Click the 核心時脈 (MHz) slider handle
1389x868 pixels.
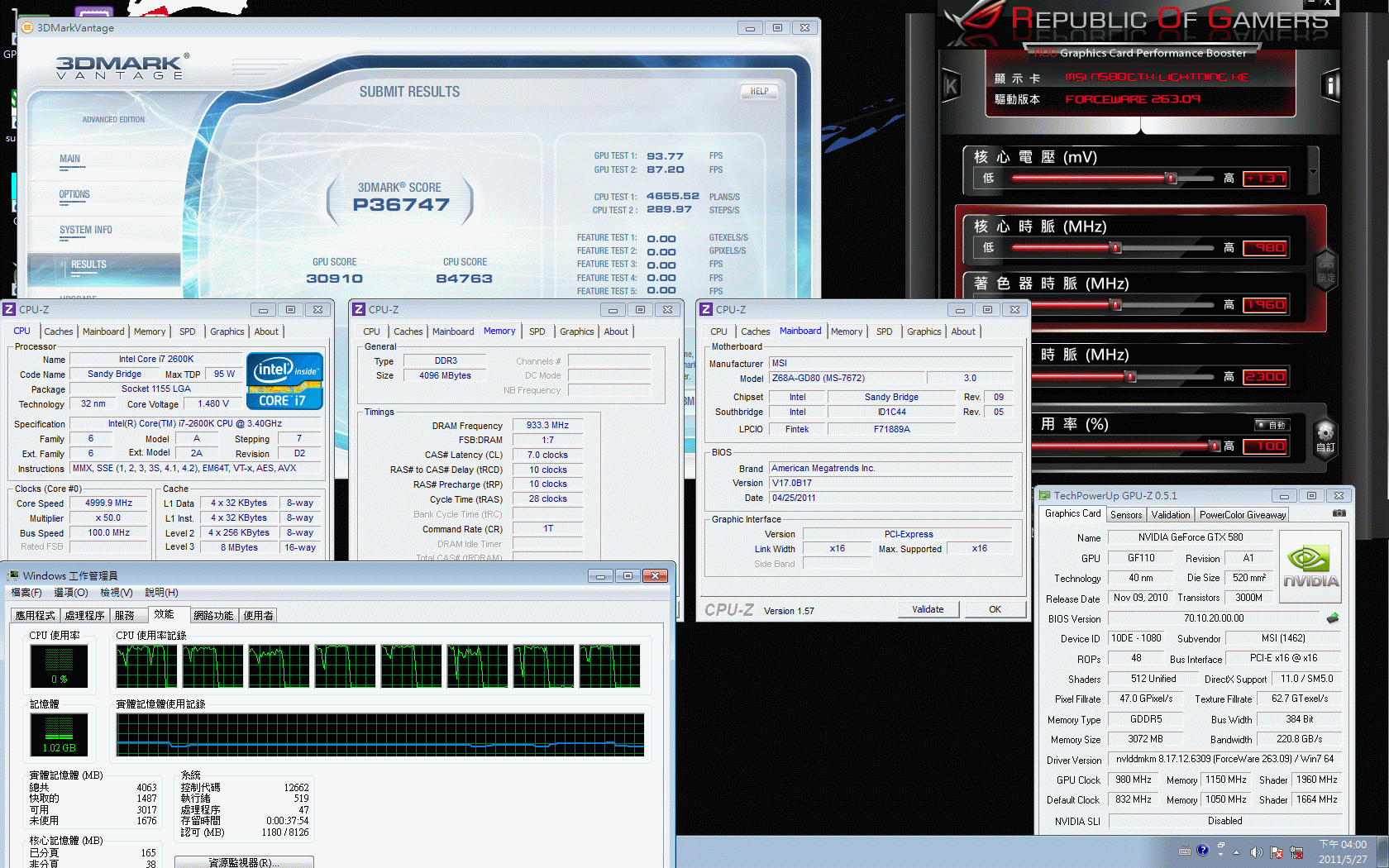(x=1116, y=248)
